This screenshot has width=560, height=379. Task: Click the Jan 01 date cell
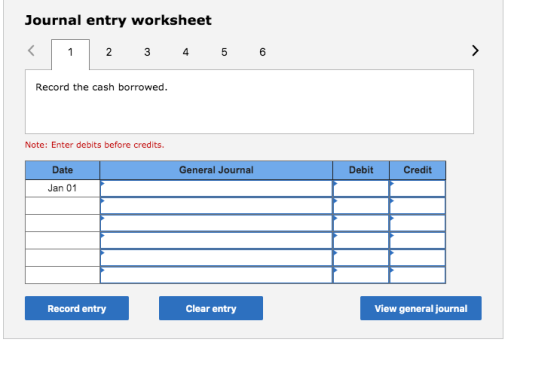[x=62, y=188]
